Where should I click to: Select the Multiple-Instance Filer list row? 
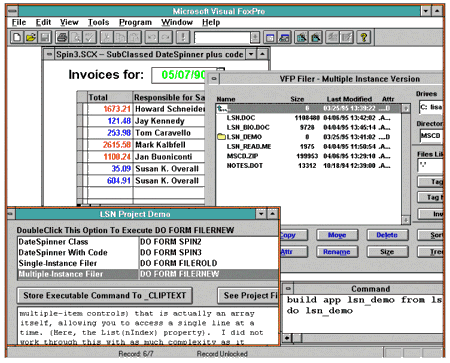point(148,274)
